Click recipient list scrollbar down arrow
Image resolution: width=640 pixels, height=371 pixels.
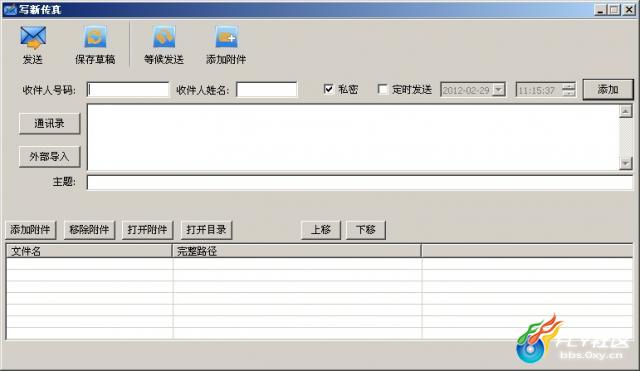(625, 164)
